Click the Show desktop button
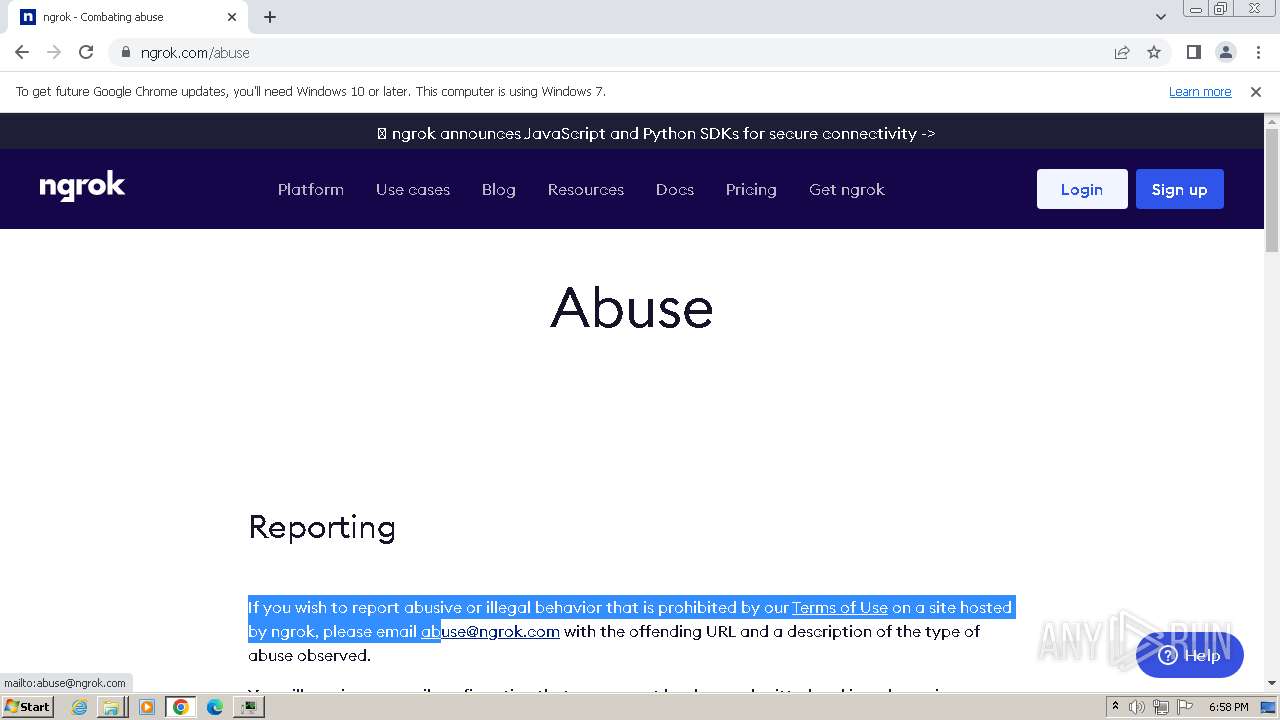 pyautogui.click(x=1269, y=707)
